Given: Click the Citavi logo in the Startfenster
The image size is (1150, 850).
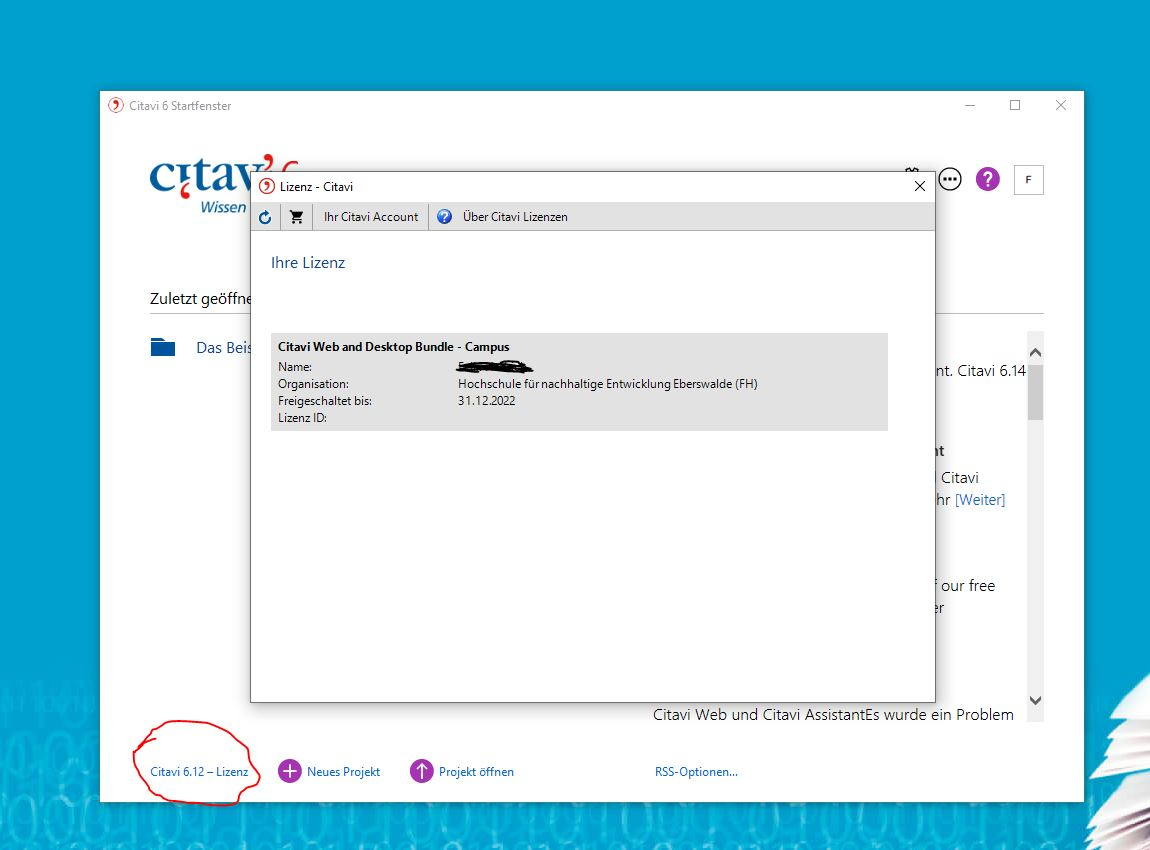Looking at the screenshot, I should 200,183.
